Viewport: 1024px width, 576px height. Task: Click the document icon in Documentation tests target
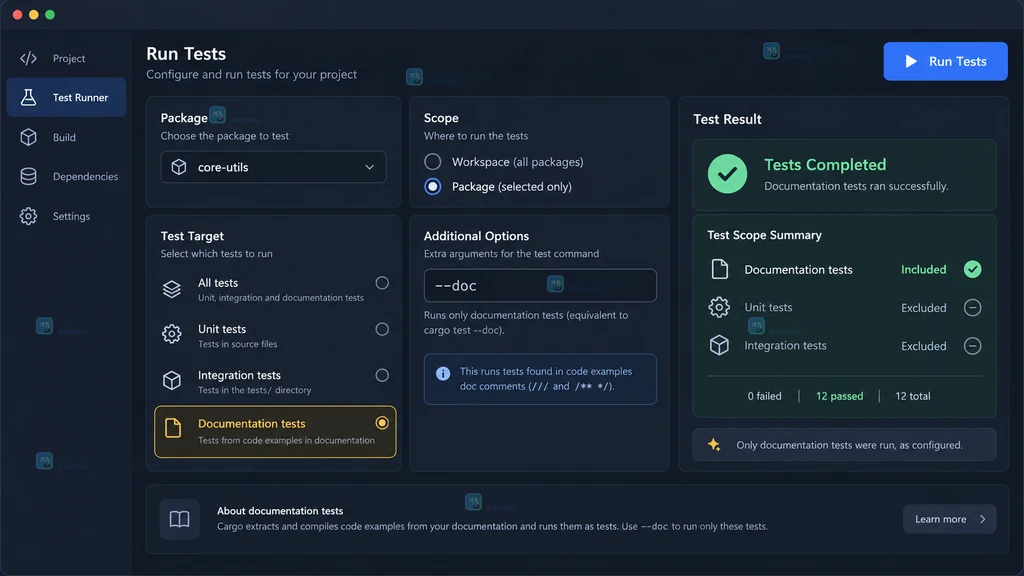click(x=173, y=428)
